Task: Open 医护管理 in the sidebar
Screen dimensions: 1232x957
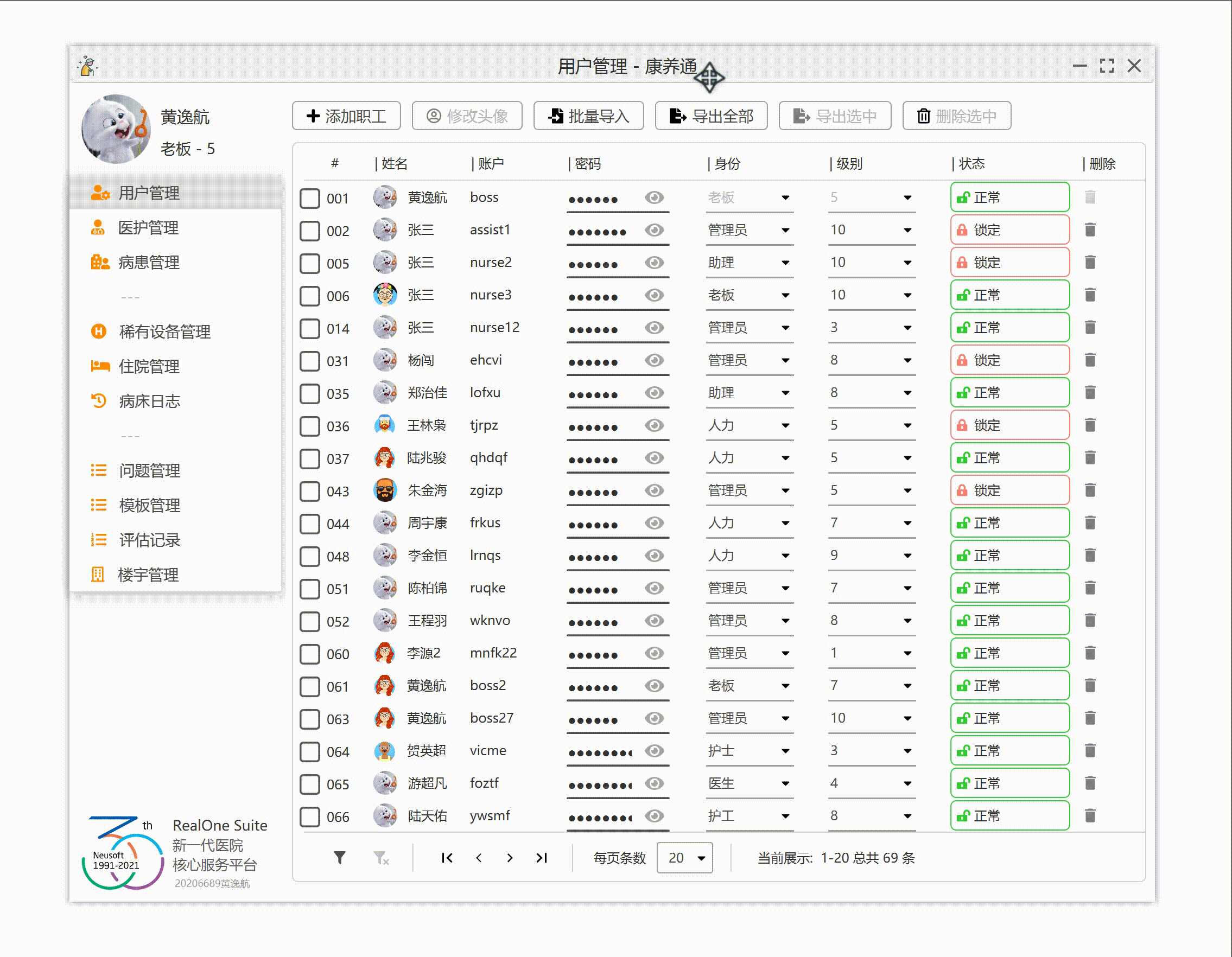Action: pyautogui.click(x=148, y=228)
